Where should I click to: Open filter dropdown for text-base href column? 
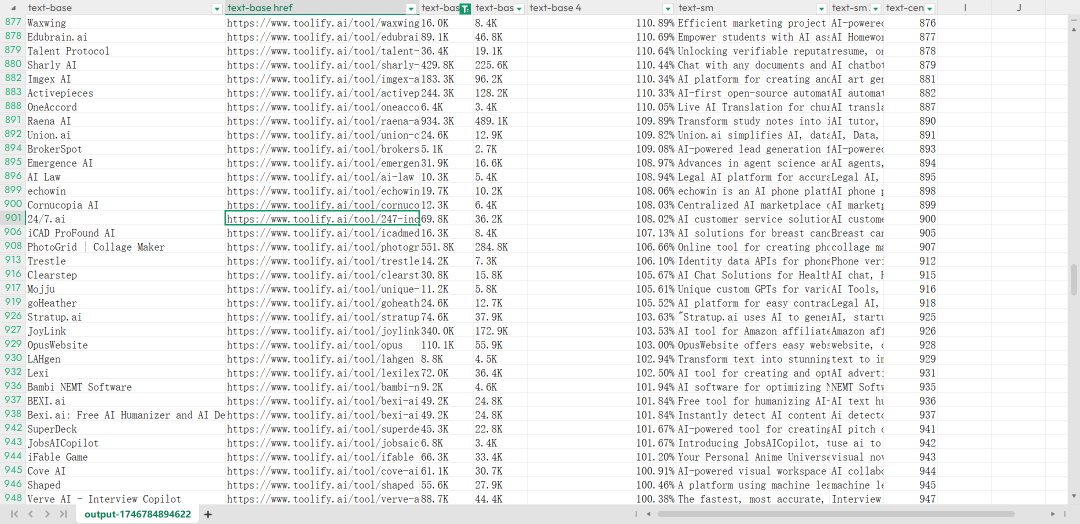click(x=412, y=8)
